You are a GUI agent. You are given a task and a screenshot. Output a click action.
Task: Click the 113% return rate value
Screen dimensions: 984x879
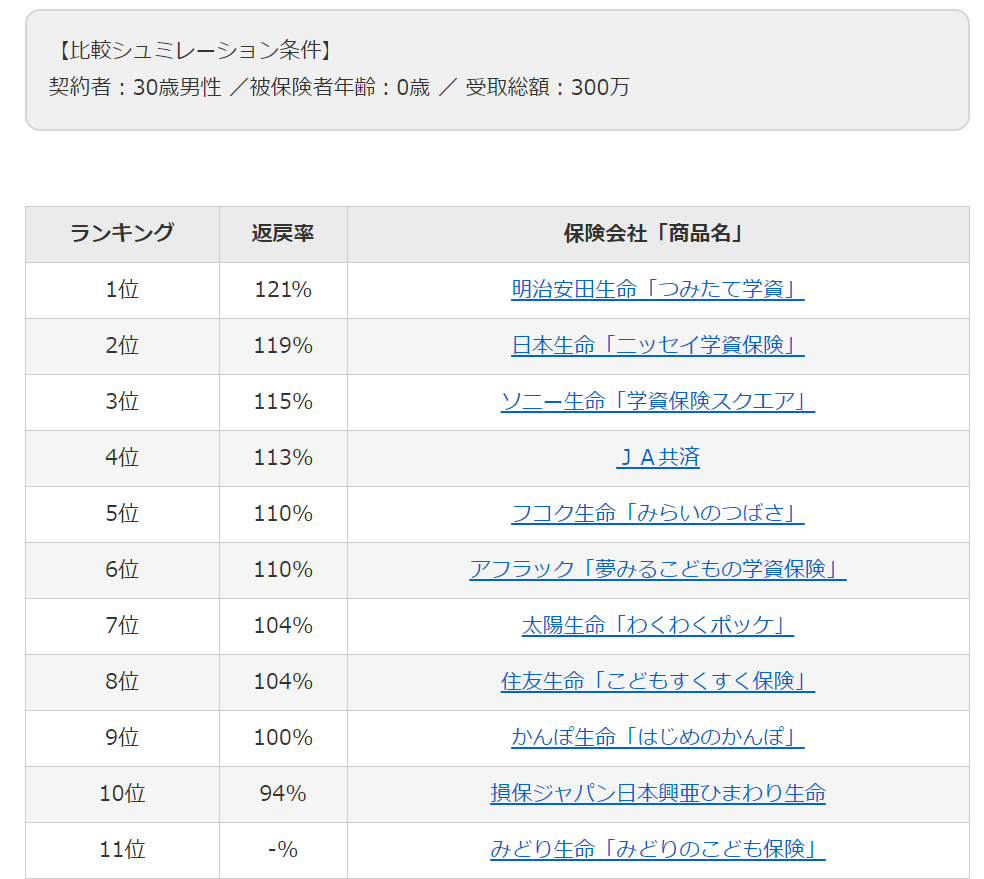[283, 457]
